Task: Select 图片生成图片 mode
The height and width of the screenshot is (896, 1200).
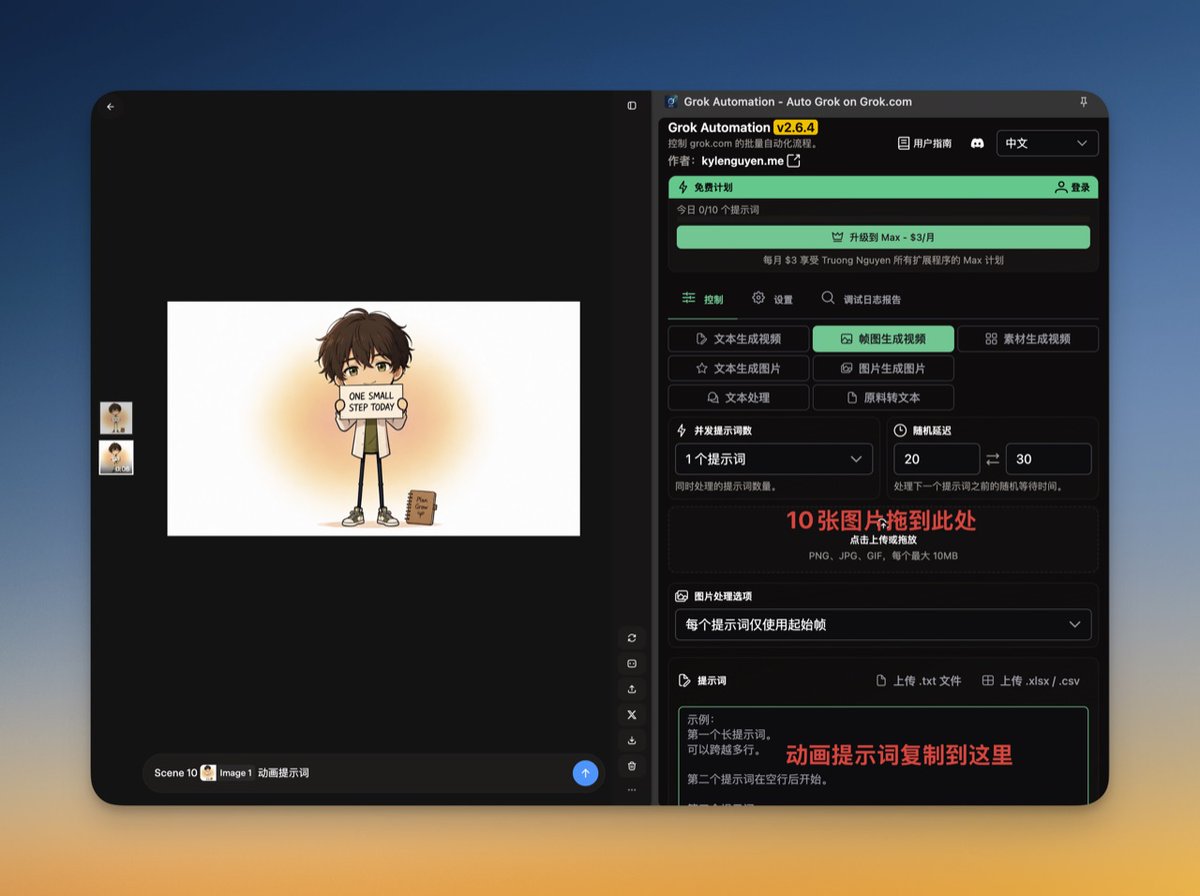Action: (883, 368)
